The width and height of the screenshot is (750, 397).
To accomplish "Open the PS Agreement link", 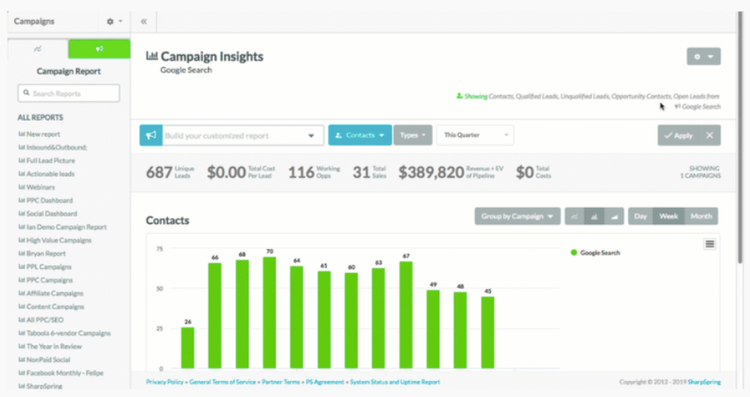I will pyautogui.click(x=325, y=382).
